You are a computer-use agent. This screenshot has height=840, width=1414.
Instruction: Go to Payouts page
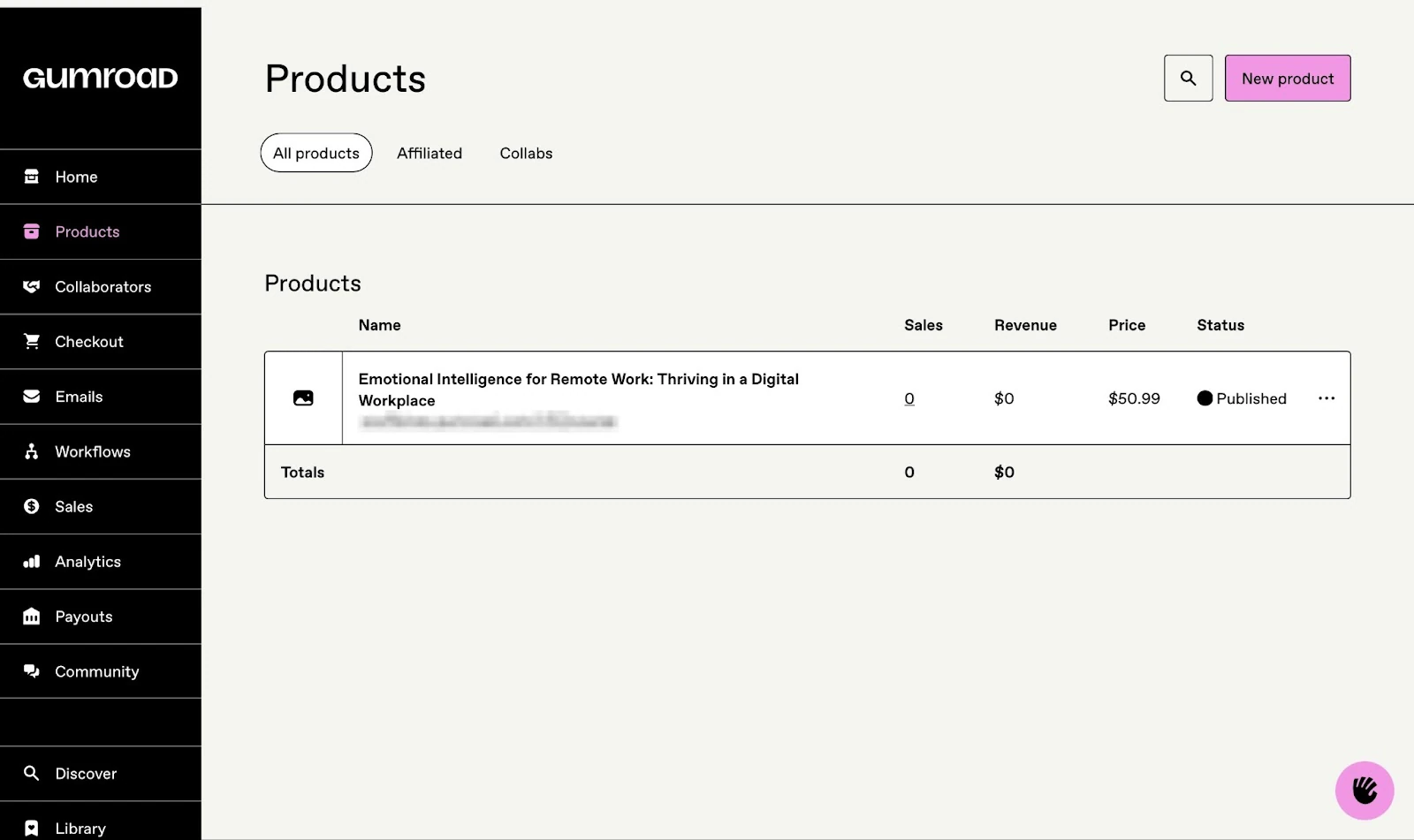point(101,617)
